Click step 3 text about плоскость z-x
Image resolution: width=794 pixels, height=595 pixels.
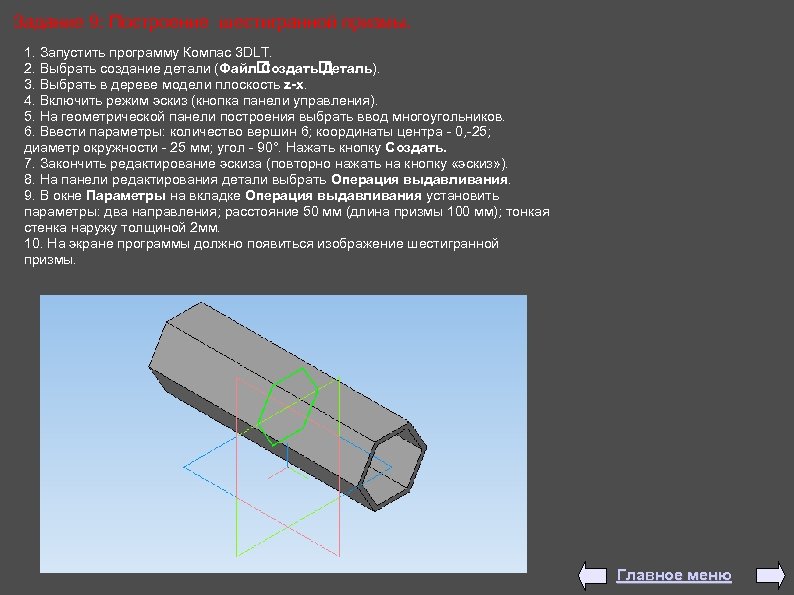165,84
